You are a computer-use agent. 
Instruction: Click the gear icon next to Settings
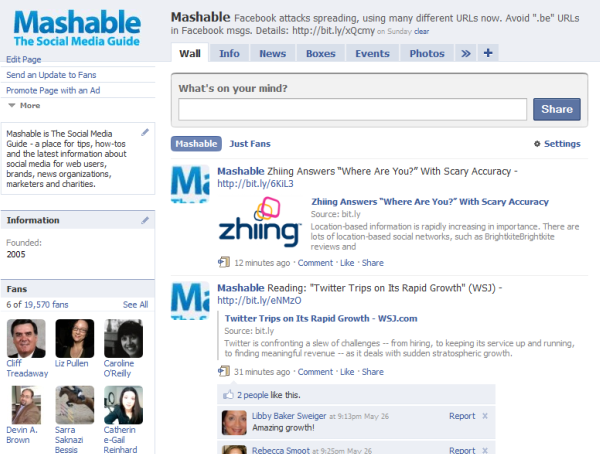point(537,144)
